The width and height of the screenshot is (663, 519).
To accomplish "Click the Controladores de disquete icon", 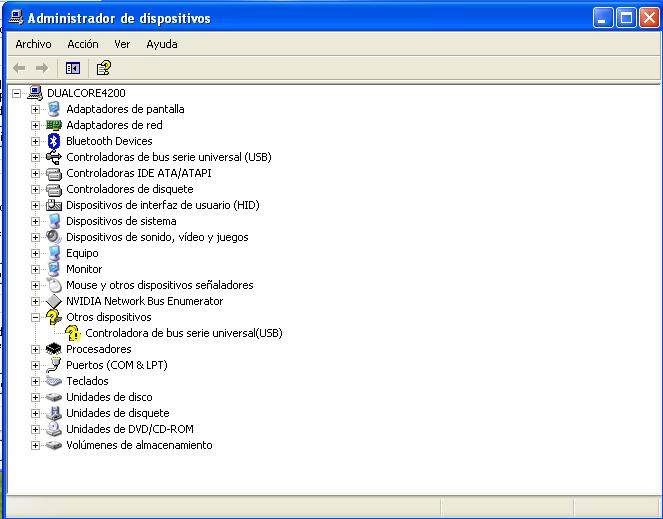I will pos(54,189).
